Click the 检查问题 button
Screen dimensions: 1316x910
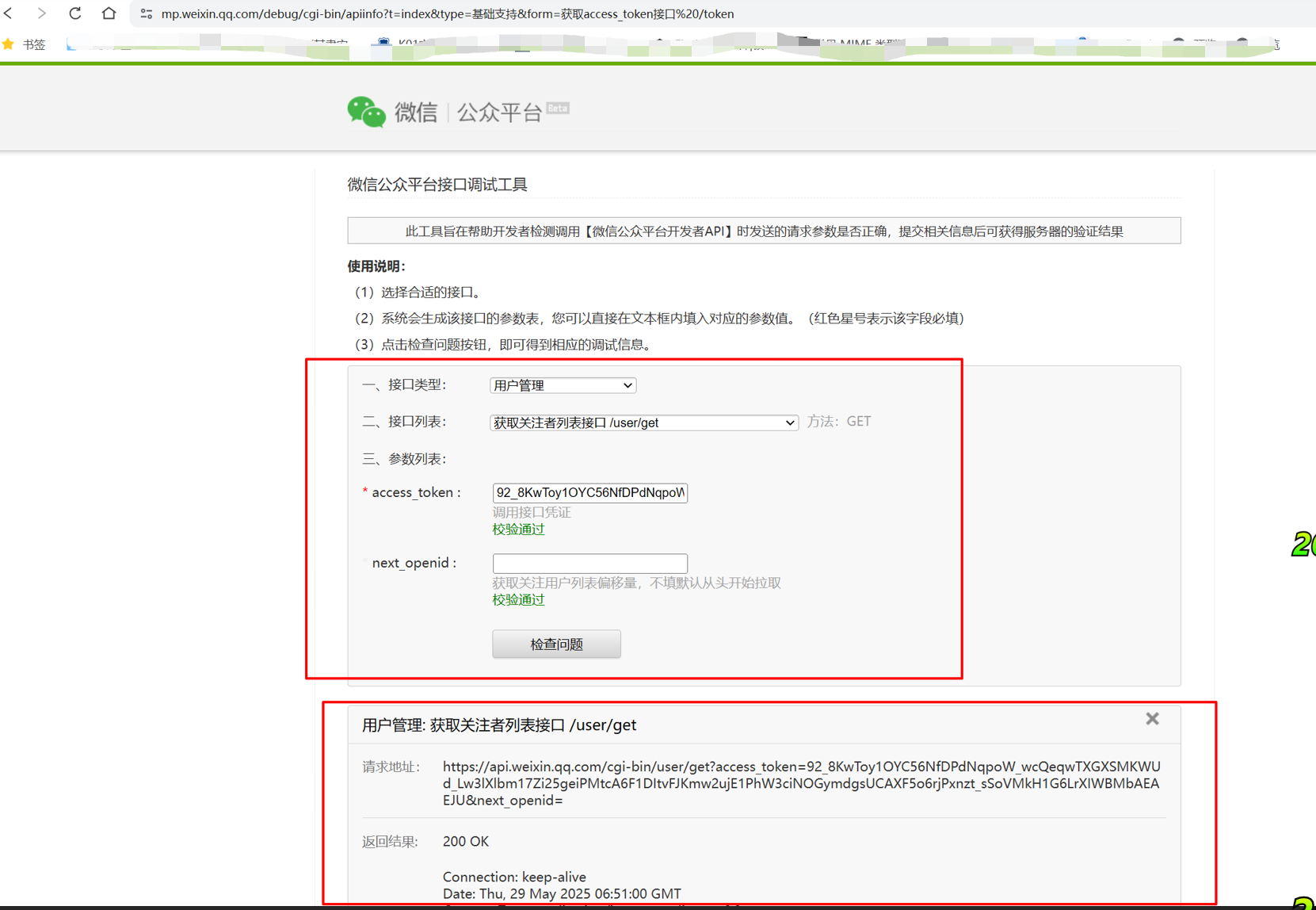tap(556, 644)
